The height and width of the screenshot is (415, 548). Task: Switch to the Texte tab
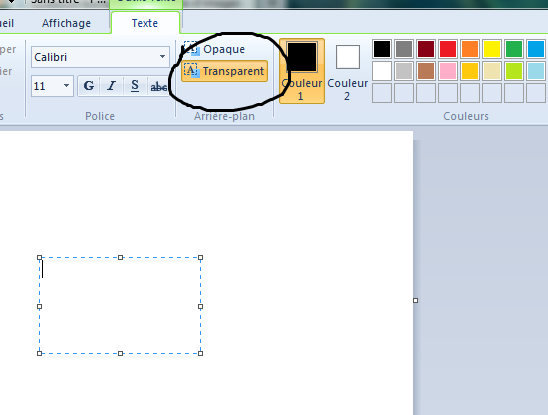point(145,23)
